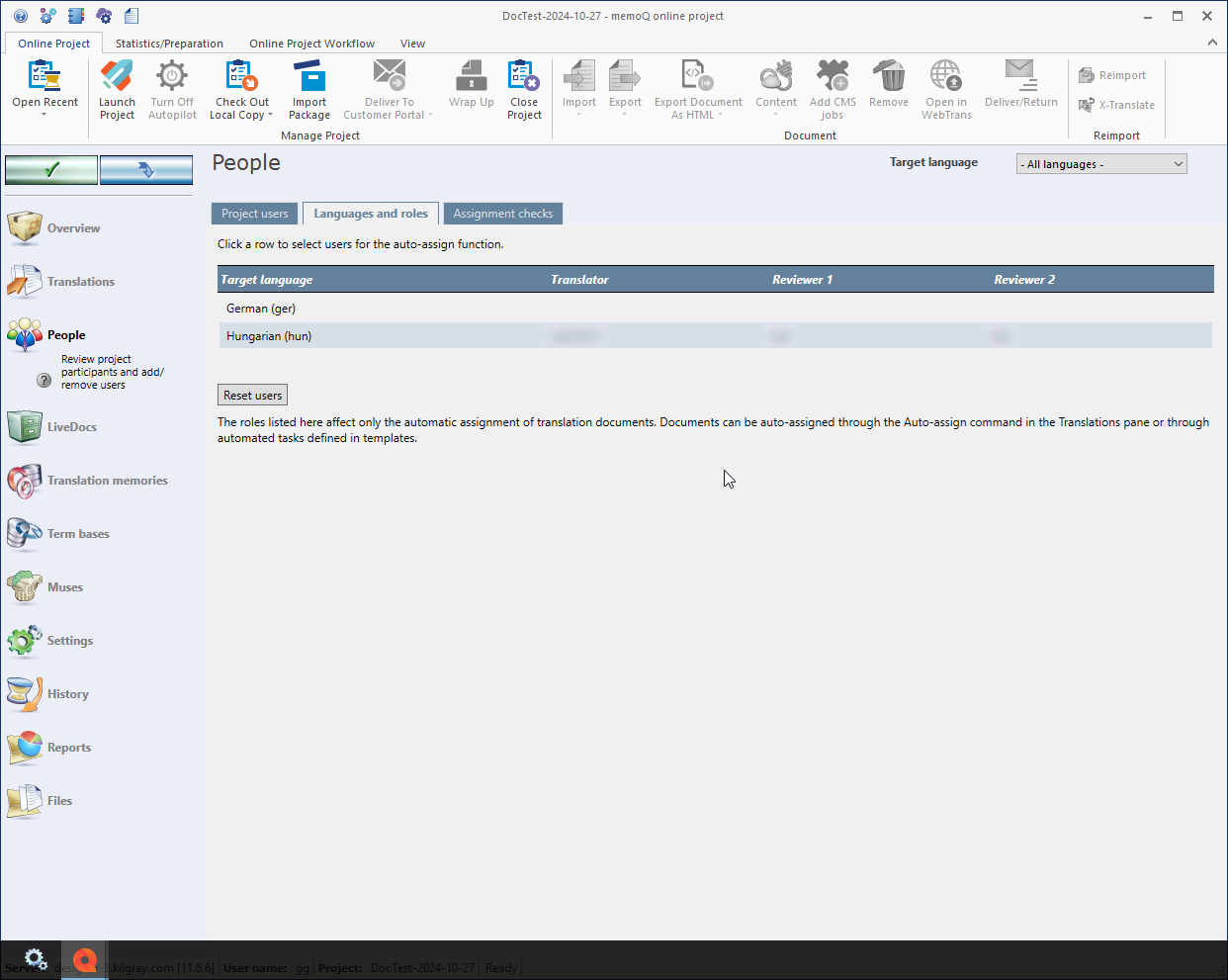
Task: Open the Muses sidebar section
Action: point(65,587)
